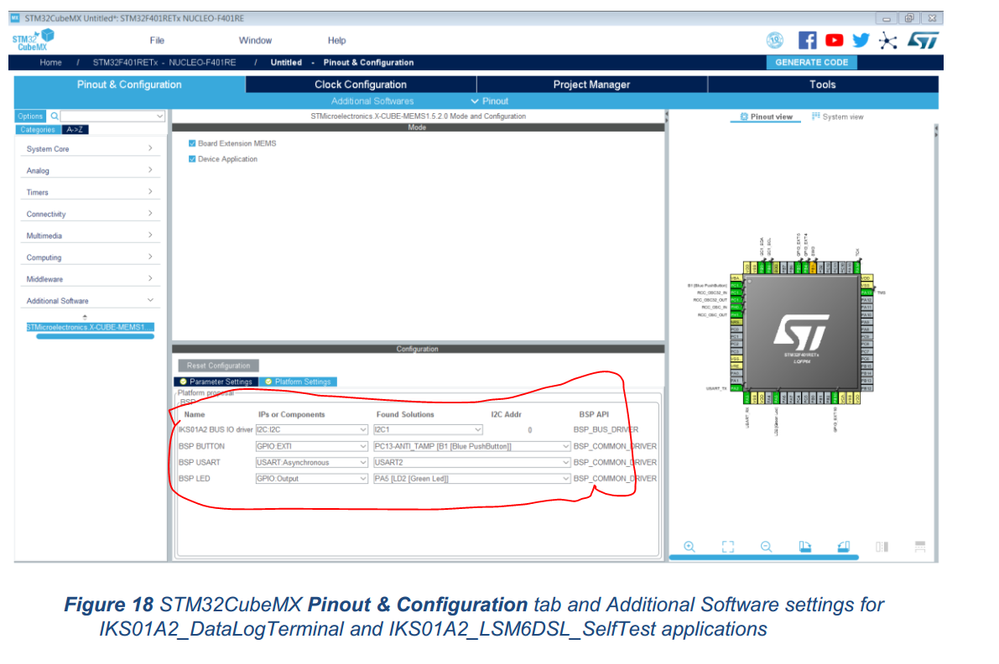Zoom out of the pinout view

tap(766, 547)
